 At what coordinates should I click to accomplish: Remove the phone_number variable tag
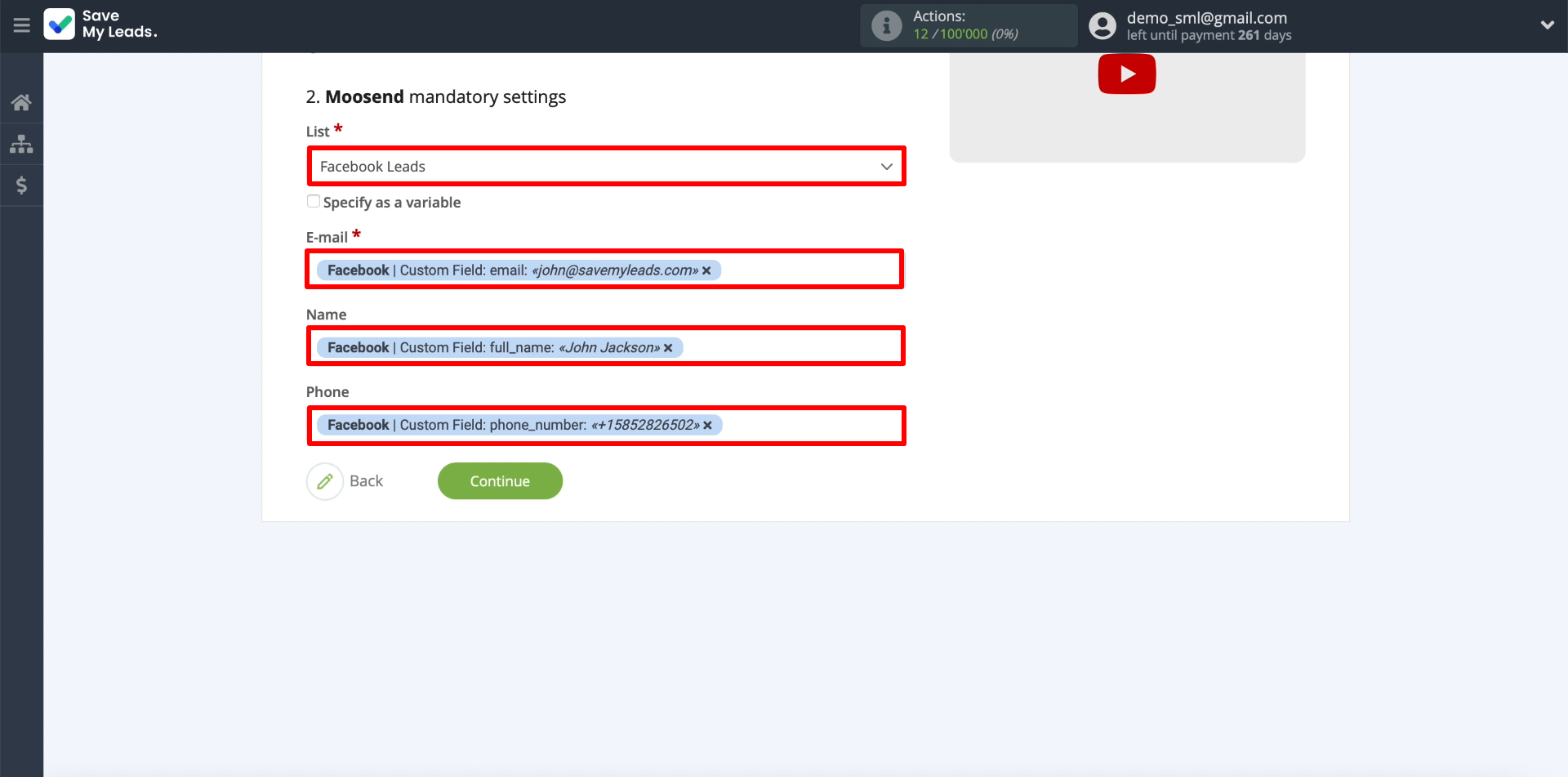click(707, 425)
